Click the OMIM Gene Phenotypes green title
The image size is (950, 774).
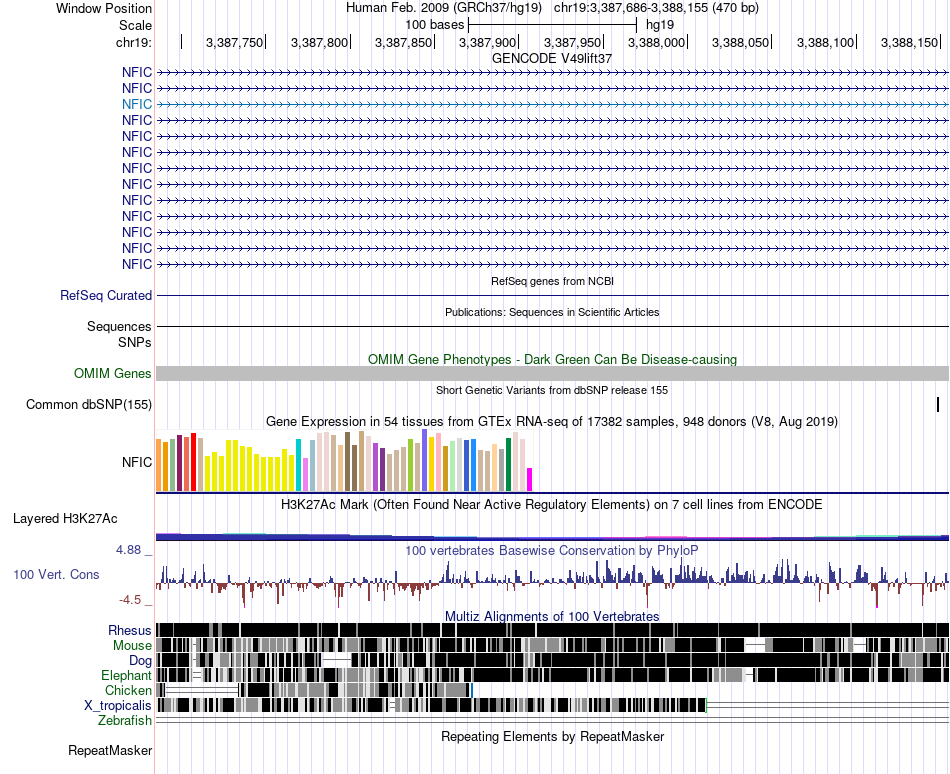[x=553, y=359]
